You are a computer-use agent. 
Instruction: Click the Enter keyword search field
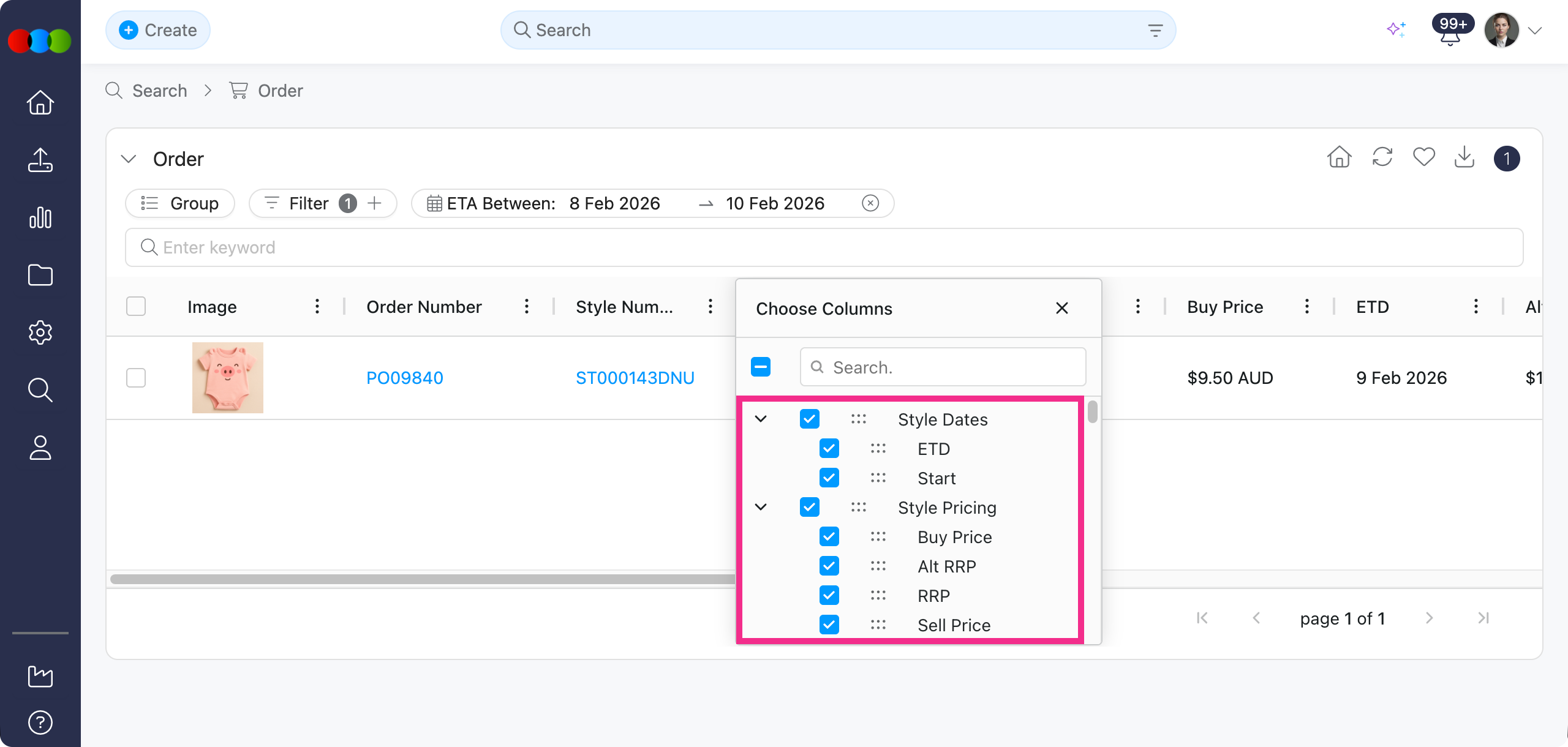pos(824,247)
